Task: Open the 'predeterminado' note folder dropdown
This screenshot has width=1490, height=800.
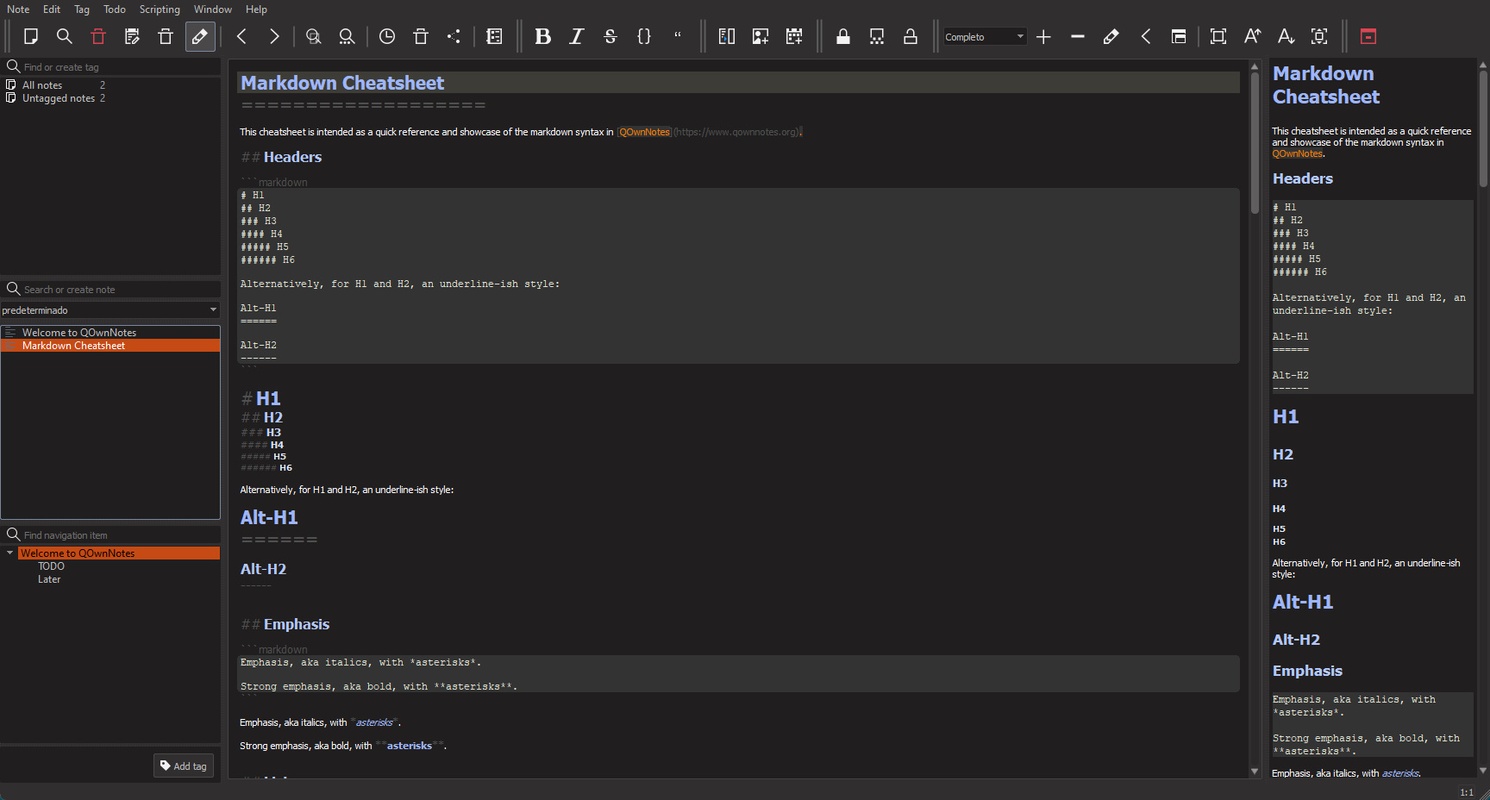Action: 110,310
